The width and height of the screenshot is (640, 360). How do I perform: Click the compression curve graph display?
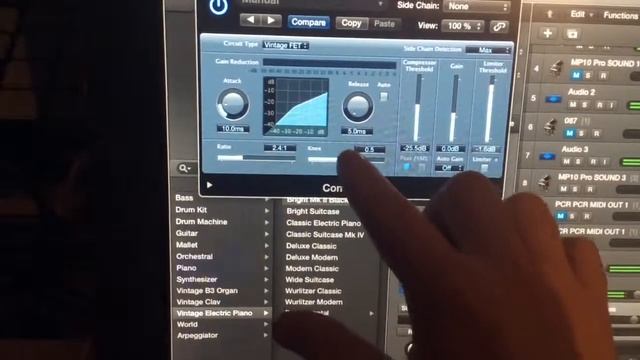tap(296, 107)
